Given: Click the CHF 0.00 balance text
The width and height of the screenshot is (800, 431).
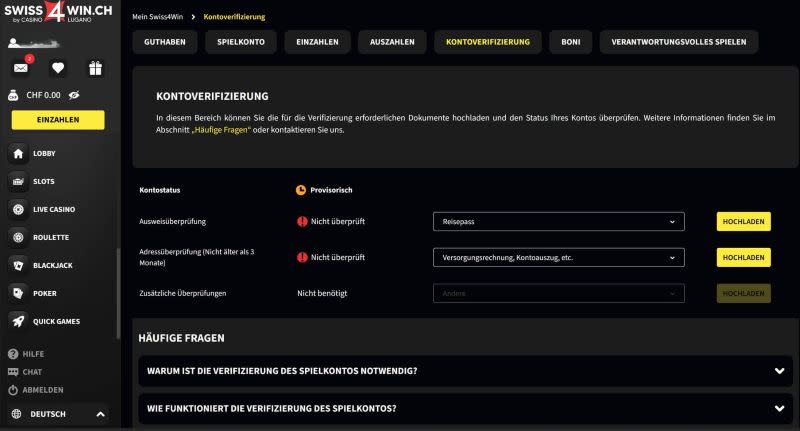Looking at the screenshot, I should pyautogui.click(x=43, y=95).
